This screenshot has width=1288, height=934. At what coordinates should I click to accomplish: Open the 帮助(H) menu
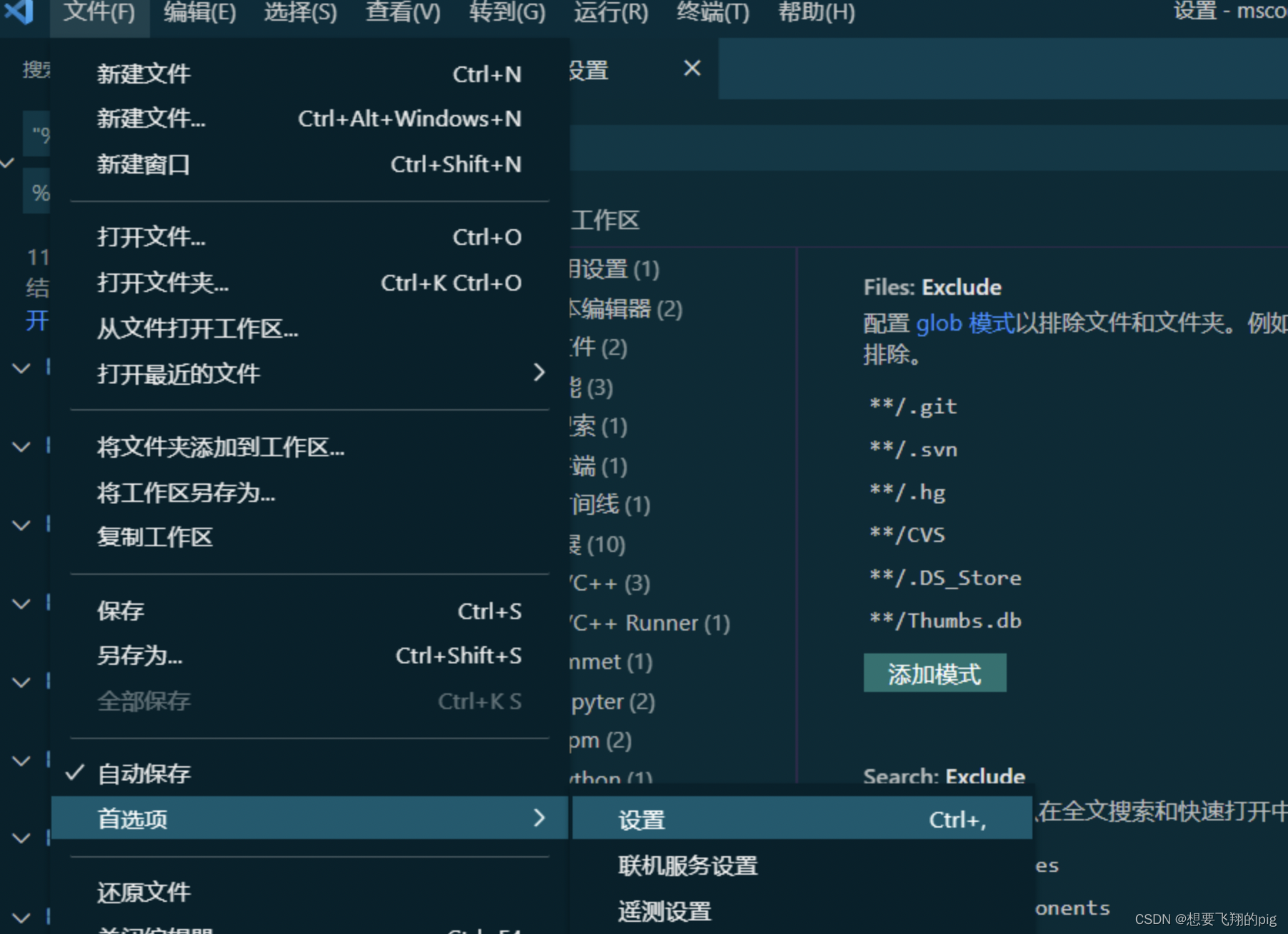[x=817, y=12]
